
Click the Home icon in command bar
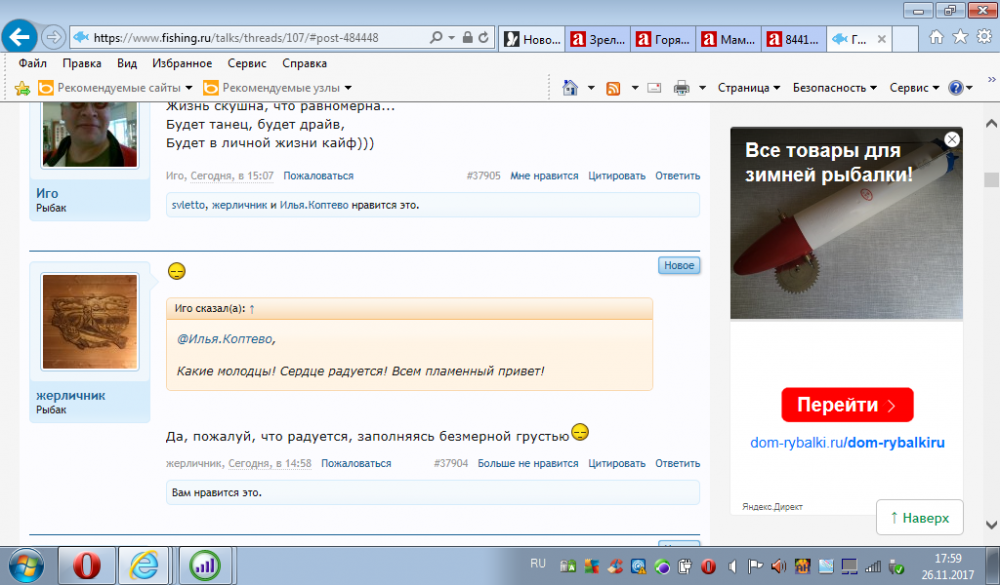[x=570, y=87]
